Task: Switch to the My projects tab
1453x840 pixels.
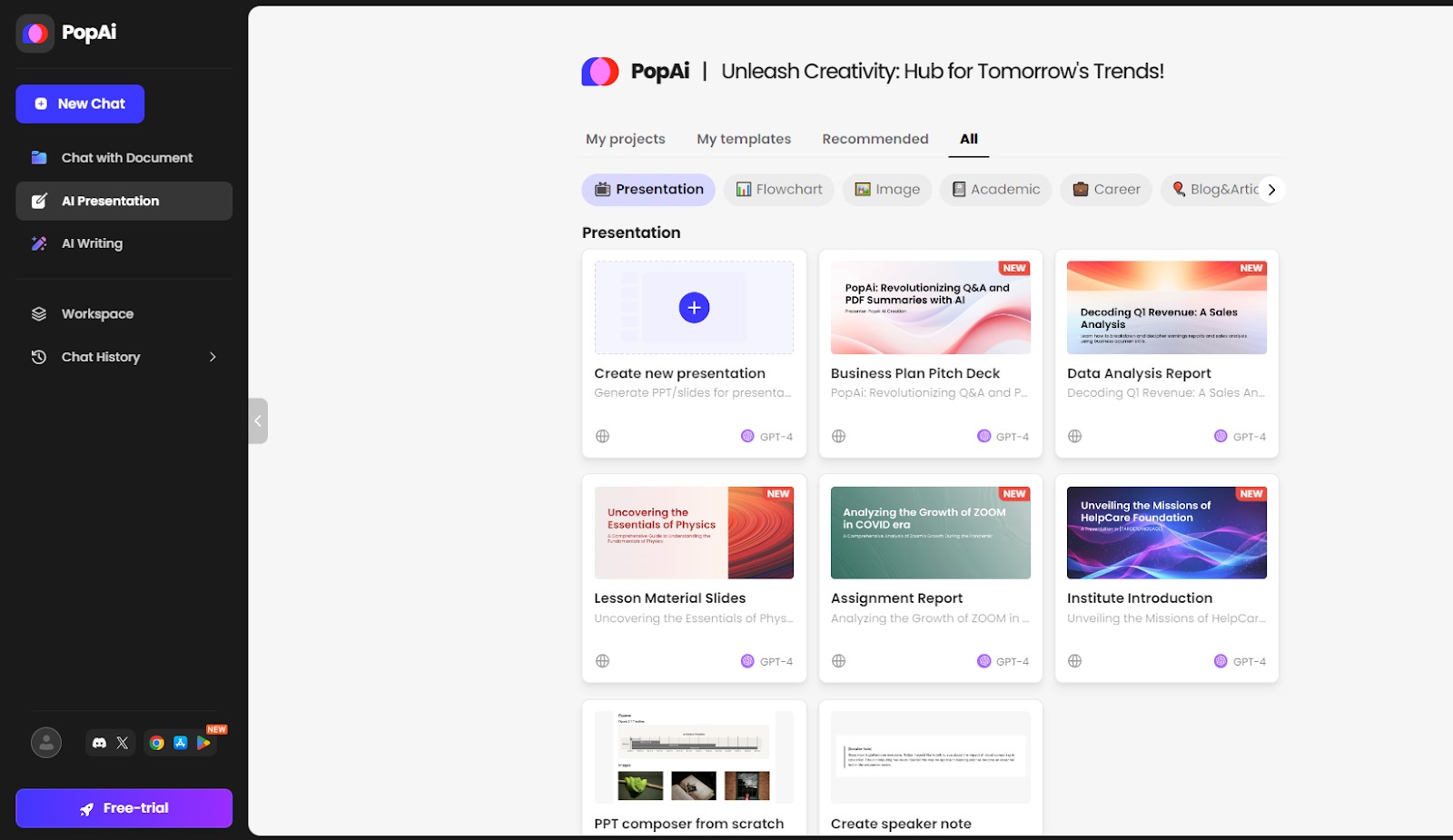Action: (x=625, y=139)
